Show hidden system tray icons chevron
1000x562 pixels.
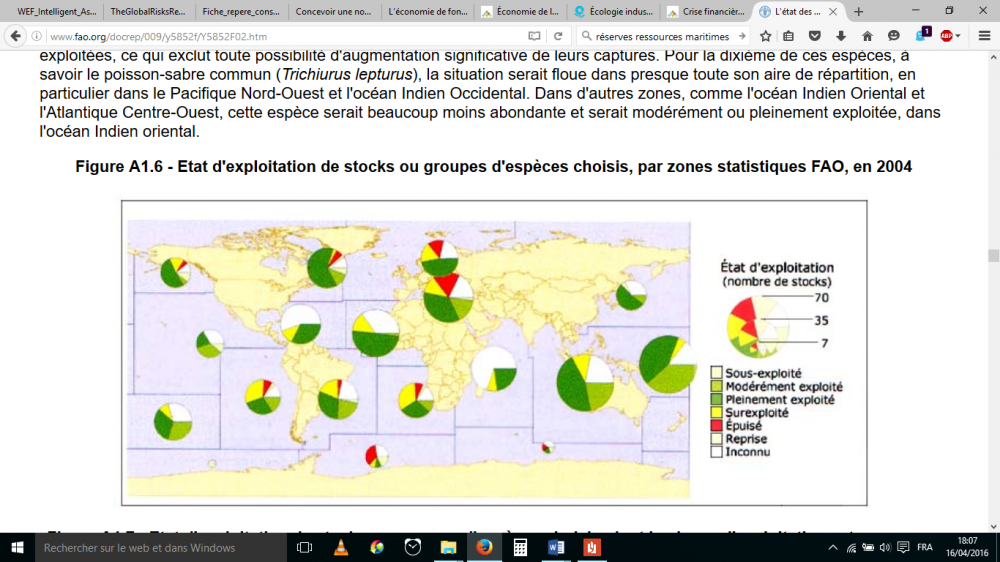pos(833,548)
